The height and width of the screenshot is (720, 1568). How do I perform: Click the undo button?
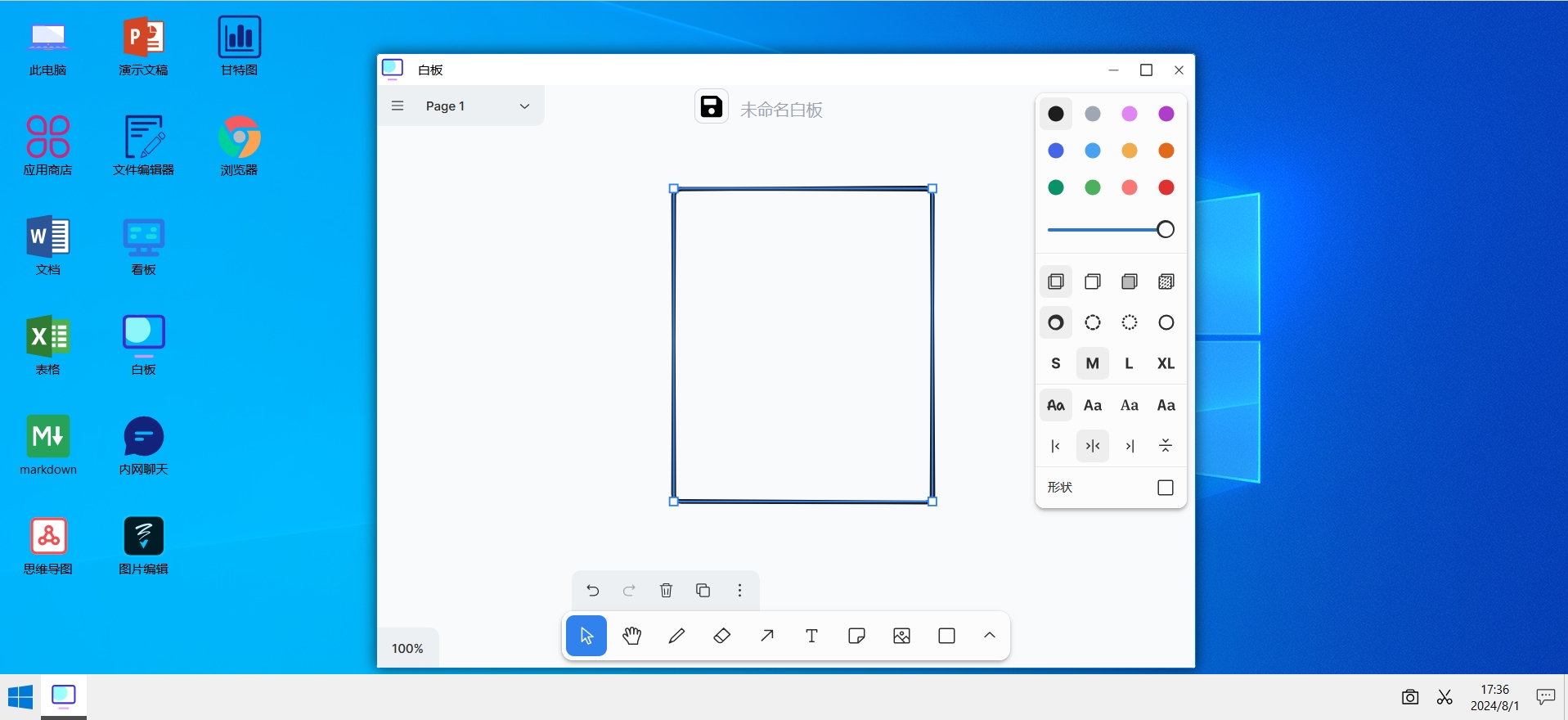pyautogui.click(x=592, y=590)
